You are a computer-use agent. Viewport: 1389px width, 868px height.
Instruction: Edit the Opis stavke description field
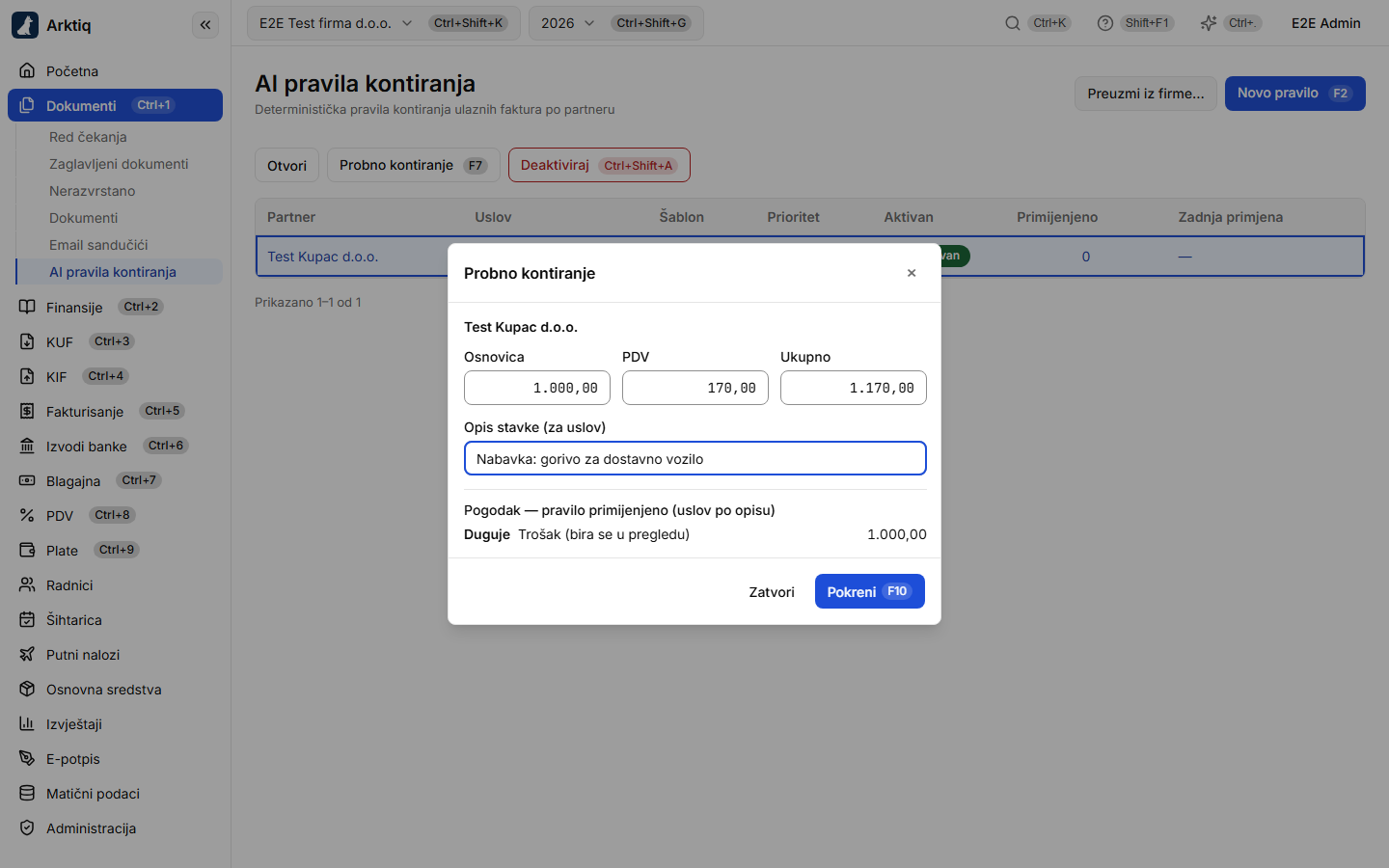695,458
